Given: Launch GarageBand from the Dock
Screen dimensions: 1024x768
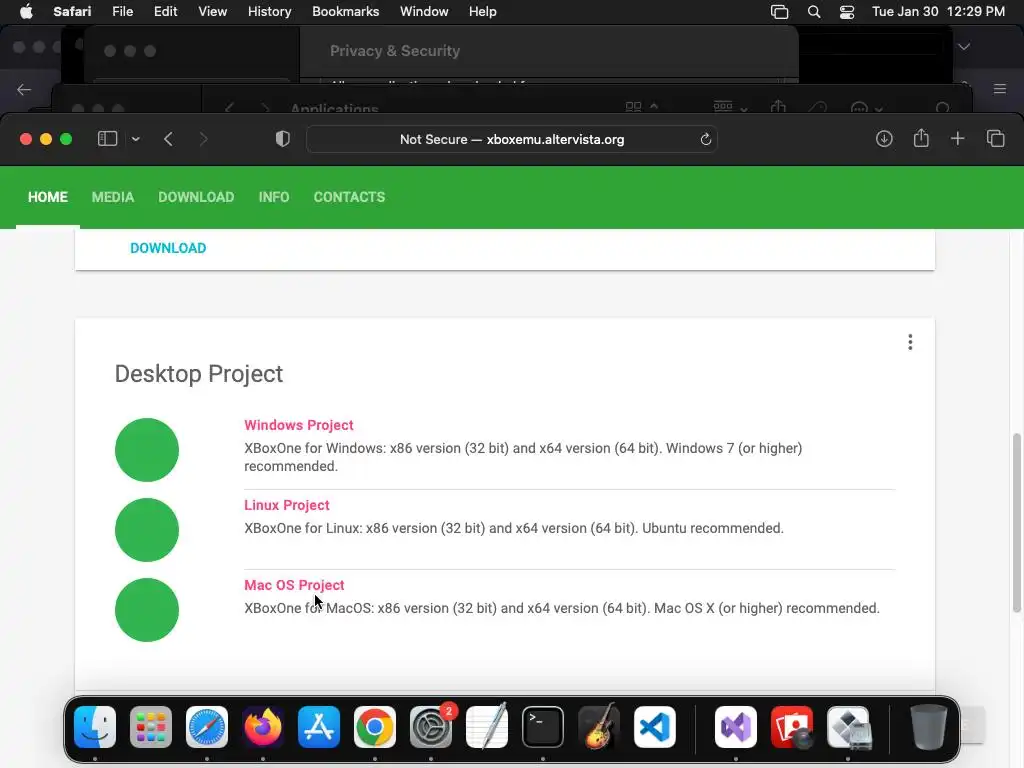Looking at the screenshot, I should [x=599, y=726].
